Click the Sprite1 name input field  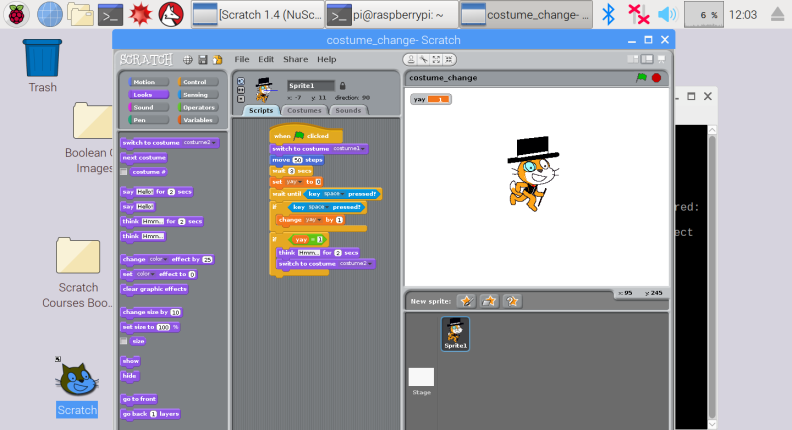[311, 85]
